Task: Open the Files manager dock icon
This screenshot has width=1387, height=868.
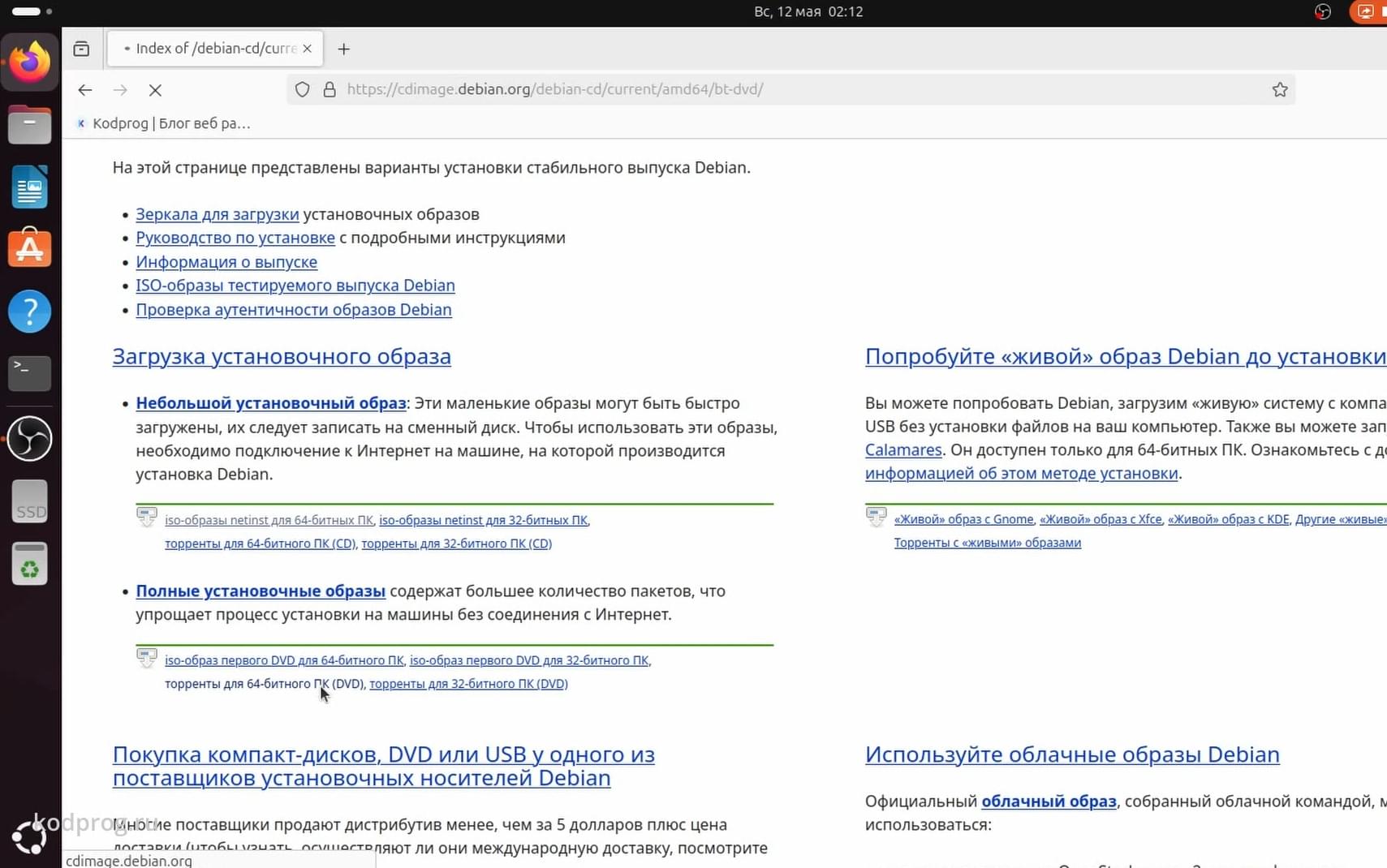Action: (30, 125)
